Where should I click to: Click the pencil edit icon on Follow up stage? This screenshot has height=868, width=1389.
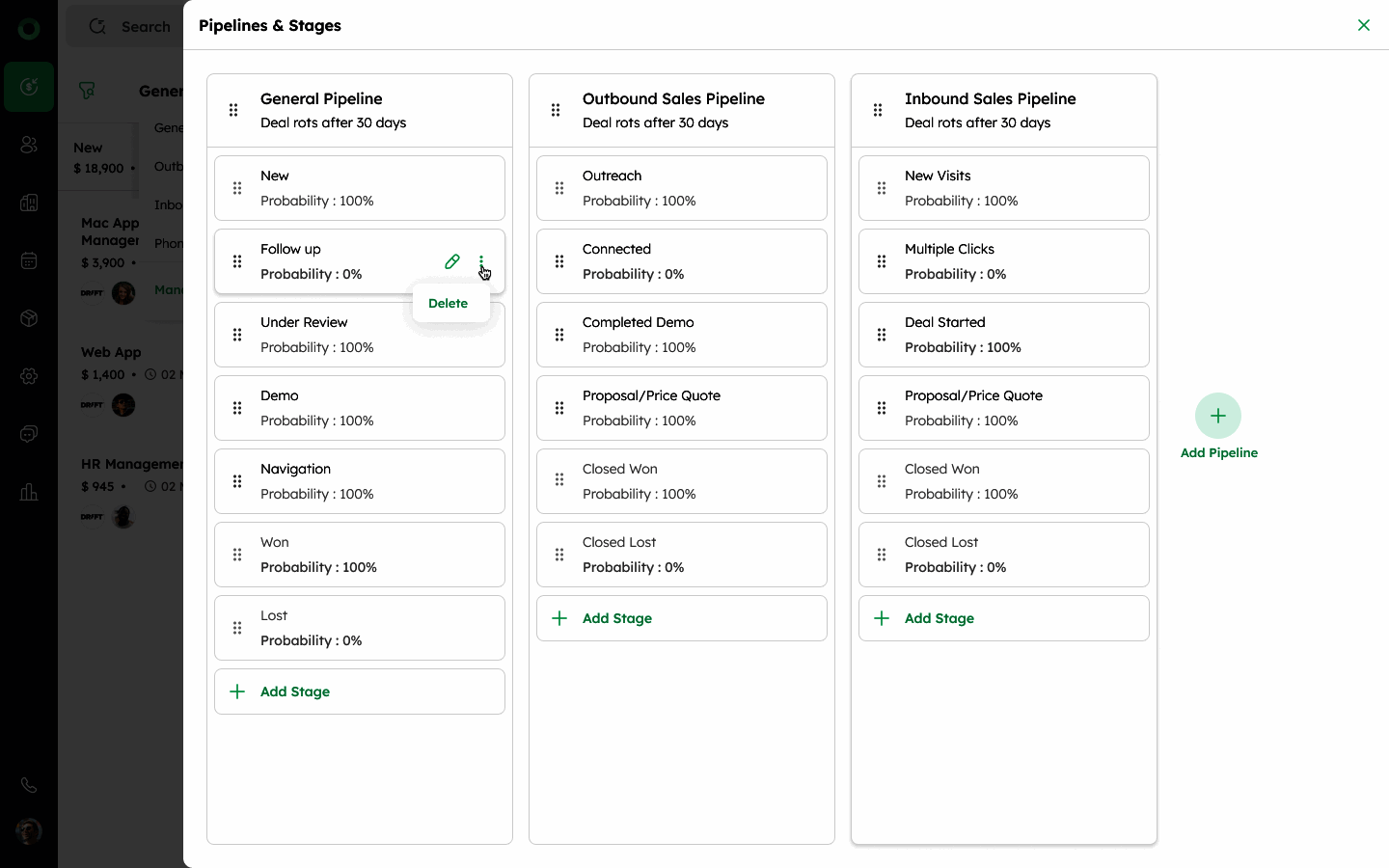[451, 261]
